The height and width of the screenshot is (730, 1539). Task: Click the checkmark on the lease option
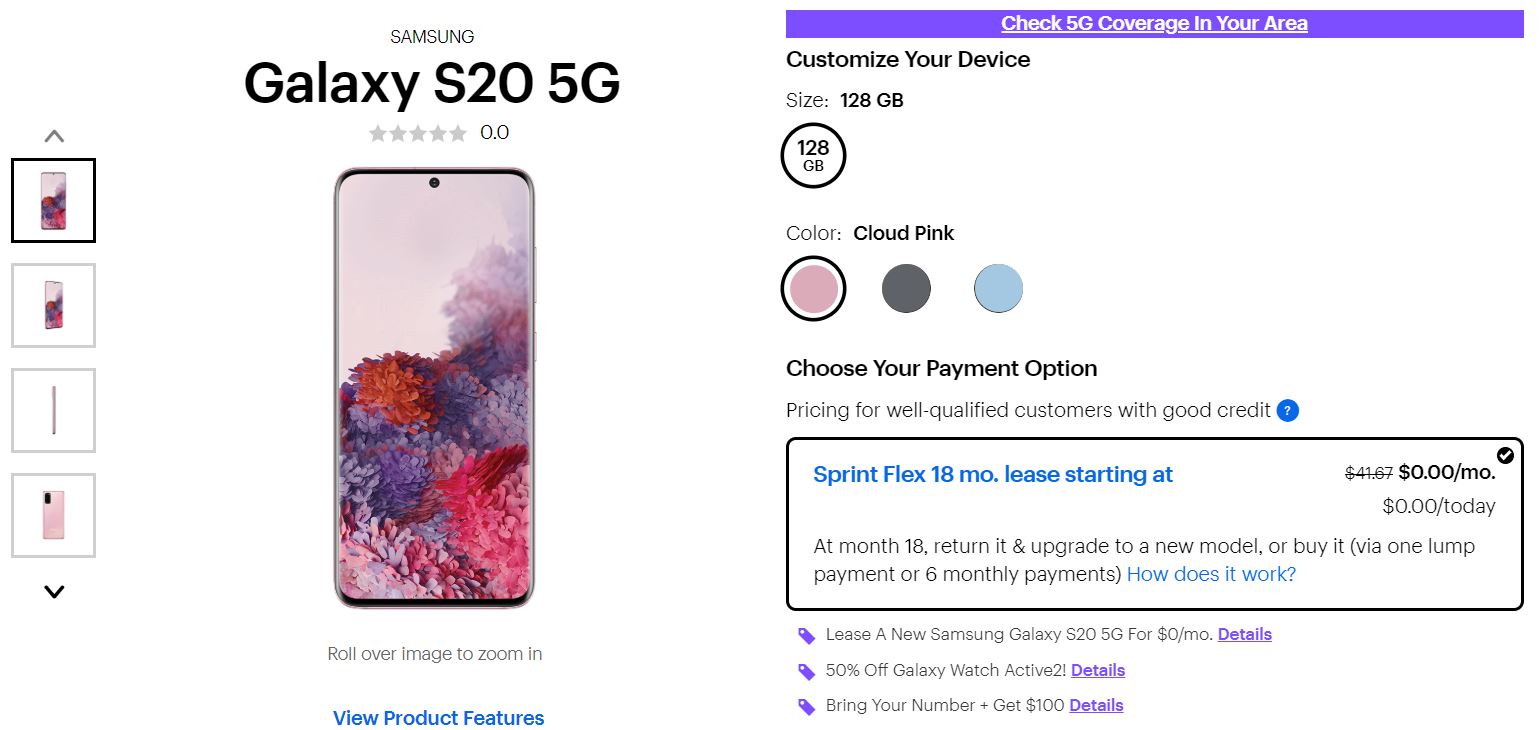1505,456
